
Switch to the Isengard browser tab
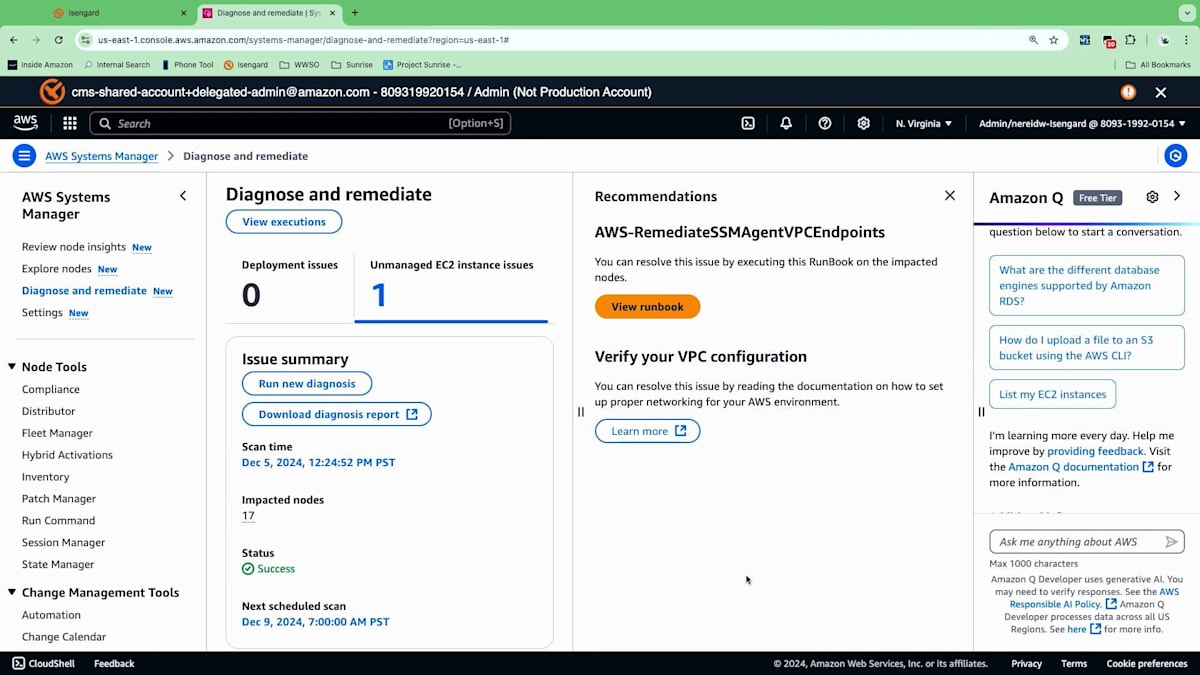pyautogui.click(x=120, y=13)
